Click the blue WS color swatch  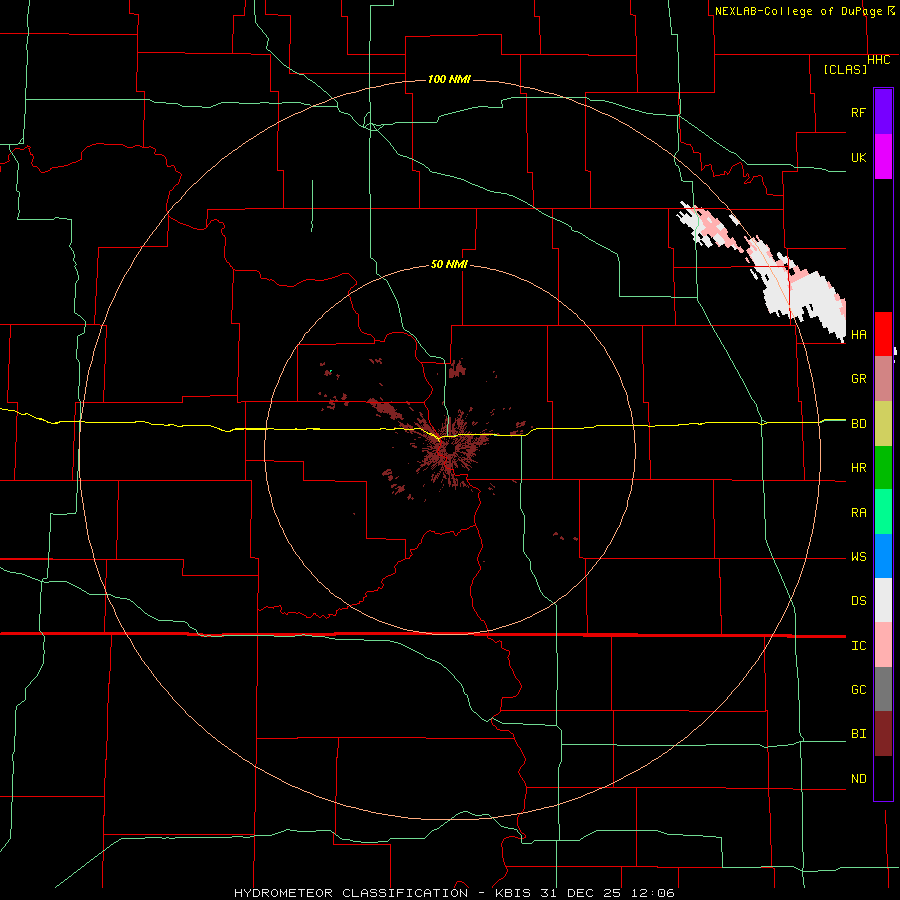[883, 556]
